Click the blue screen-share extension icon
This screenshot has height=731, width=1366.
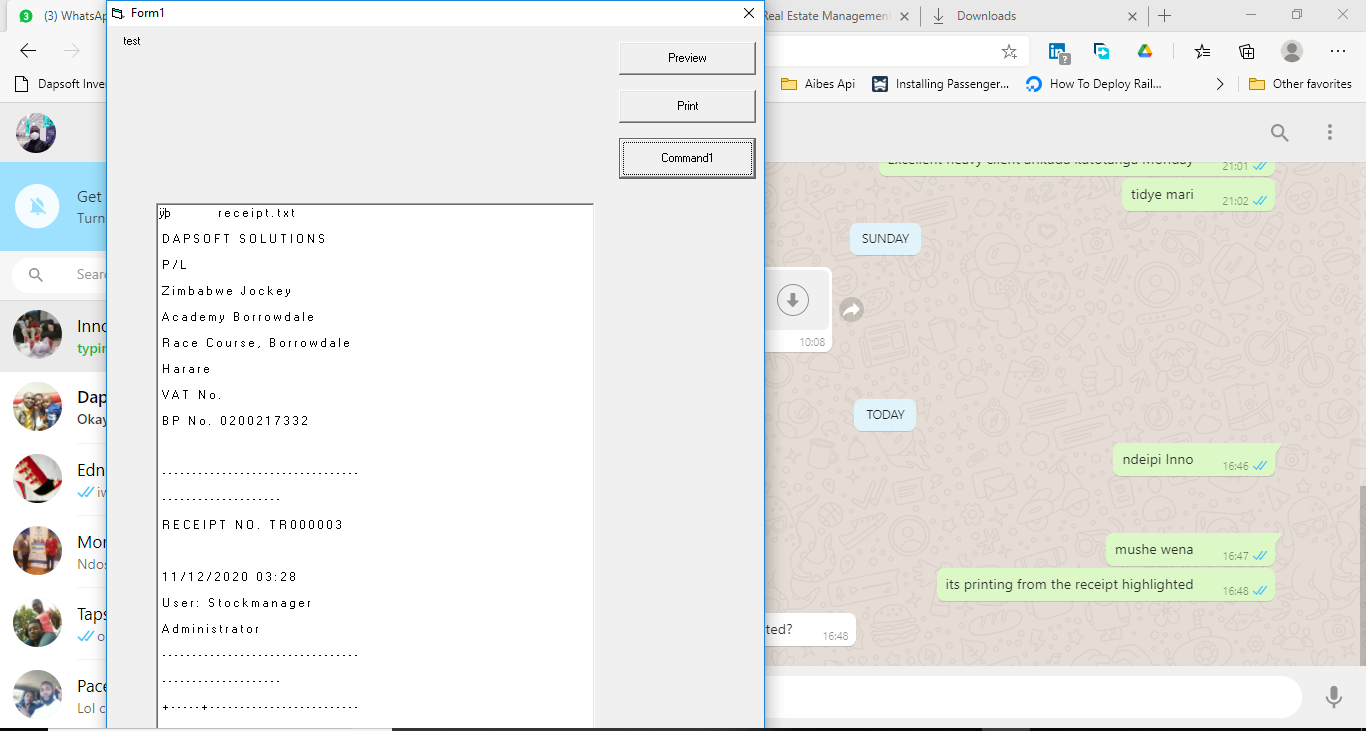click(1102, 51)
